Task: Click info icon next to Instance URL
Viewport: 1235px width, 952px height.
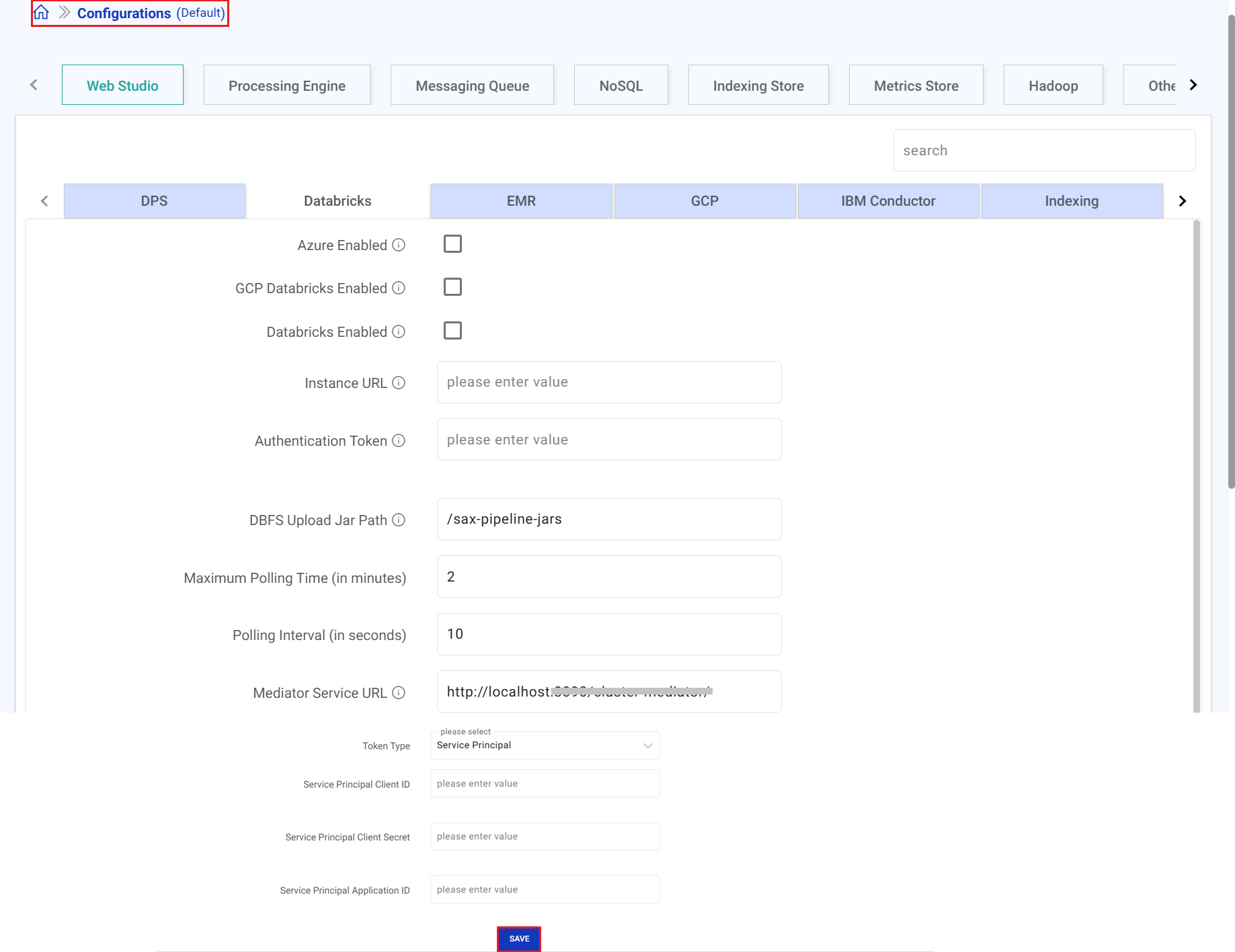Action: (399, 383)
